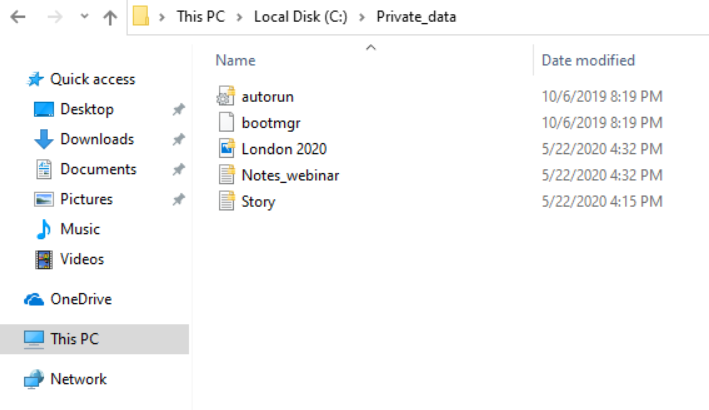The image size is (709, 410).
Task: Sort files by Name column header
Action: 236,61
